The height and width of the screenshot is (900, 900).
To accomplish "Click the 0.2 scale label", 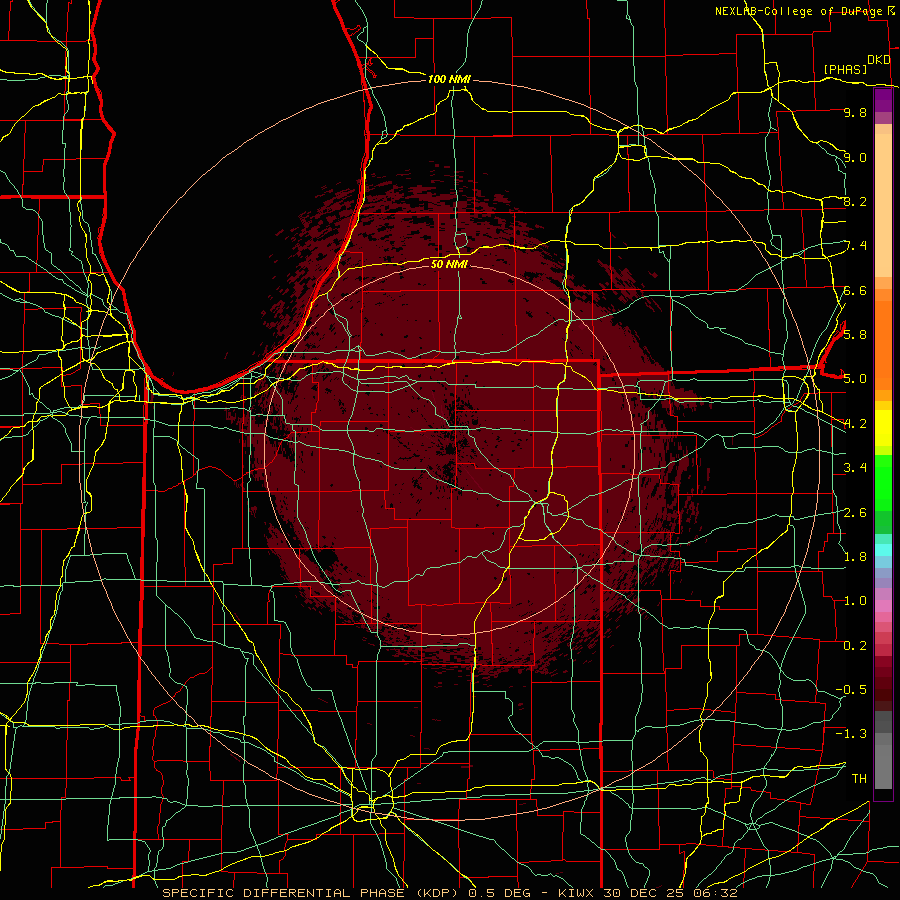I will click(855, 645).
